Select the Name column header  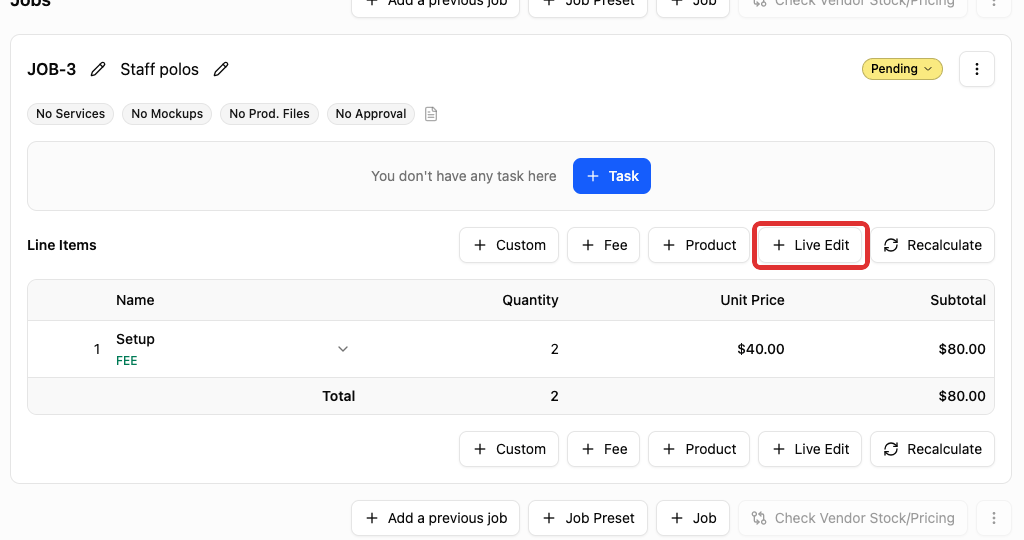[135, 300]
